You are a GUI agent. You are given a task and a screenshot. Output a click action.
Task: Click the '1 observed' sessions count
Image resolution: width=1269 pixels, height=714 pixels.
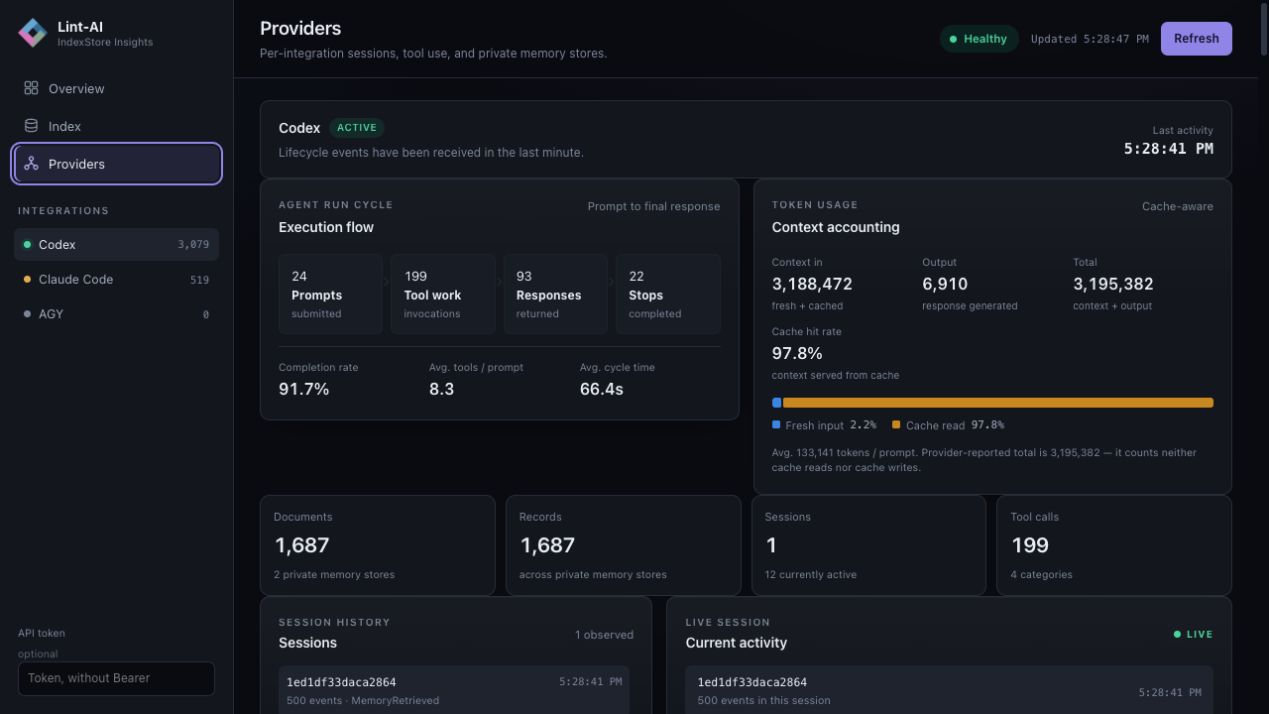pos(604,634)
